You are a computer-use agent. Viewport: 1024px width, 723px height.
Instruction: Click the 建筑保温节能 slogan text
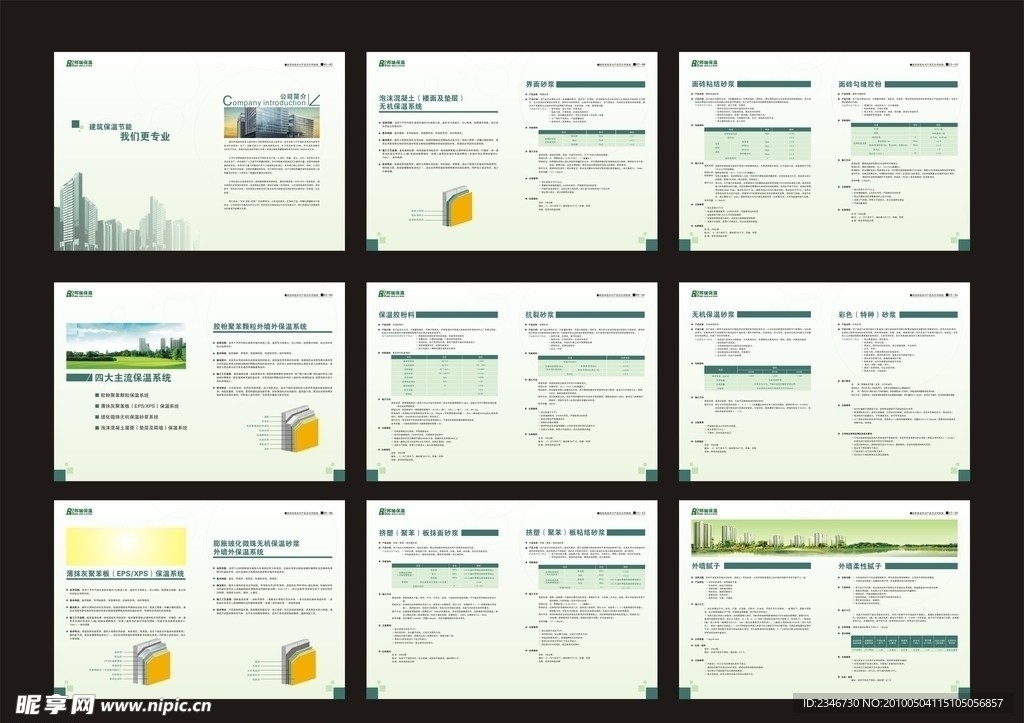(110, 127)
